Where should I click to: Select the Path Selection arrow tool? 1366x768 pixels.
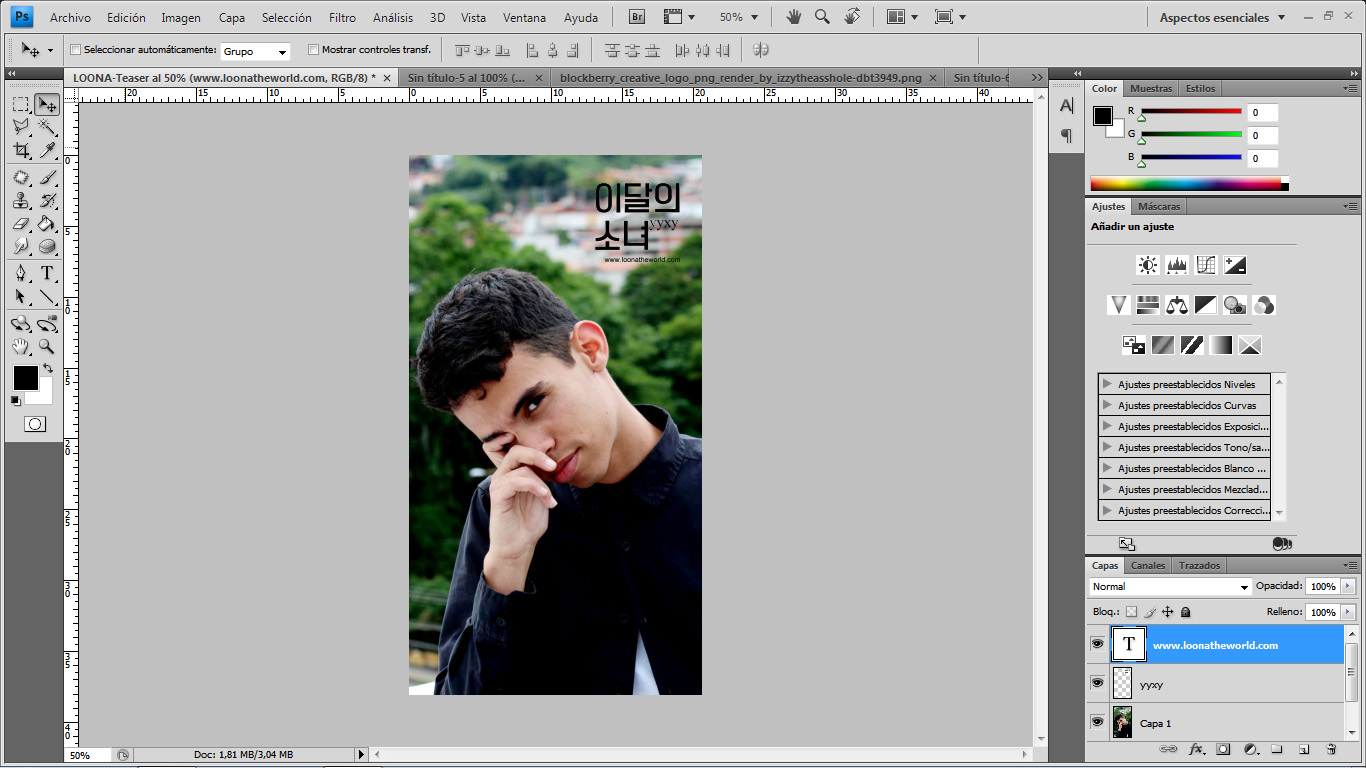(x=20, y=296)
